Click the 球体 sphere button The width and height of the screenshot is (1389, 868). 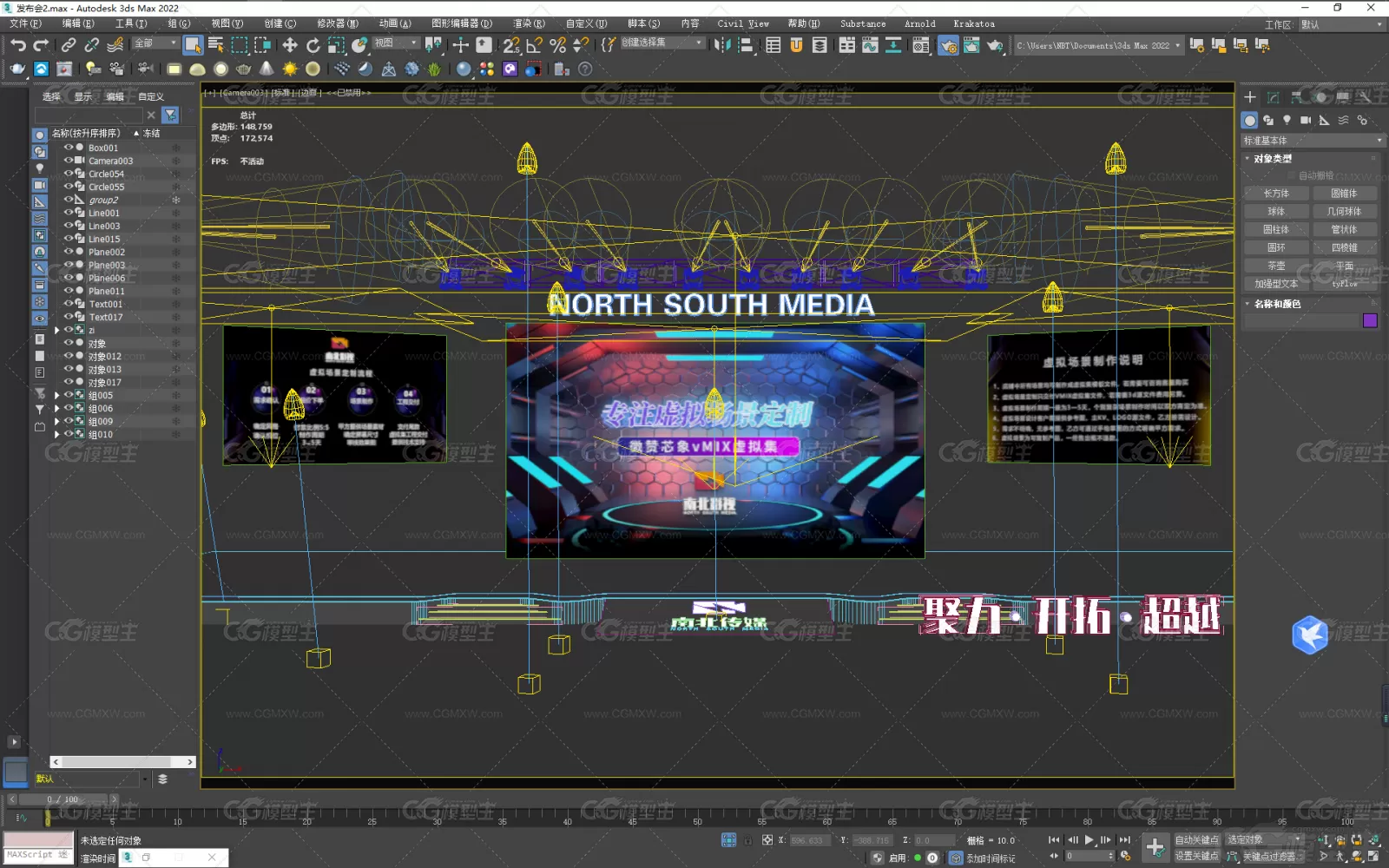coord(1276,212)
